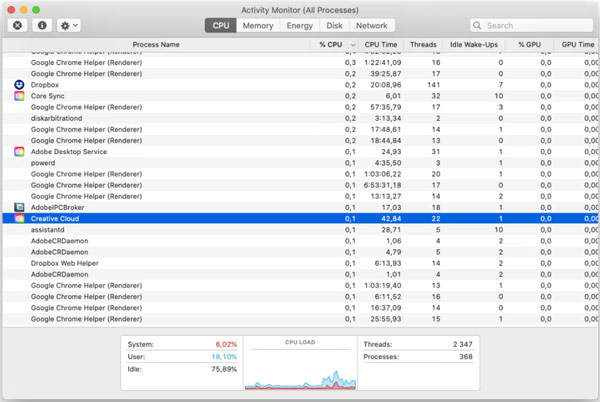Screen dimensions: 600x402
Task: Select Chrome Helper row with CPU time 1:22:41,09
Action: coord(300,62)
